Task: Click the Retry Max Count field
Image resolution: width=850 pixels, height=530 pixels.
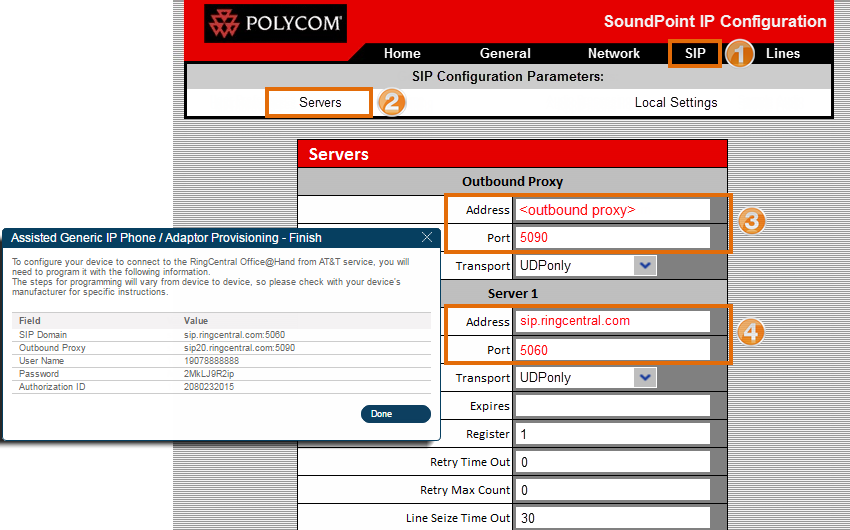Action: point(613,490)
